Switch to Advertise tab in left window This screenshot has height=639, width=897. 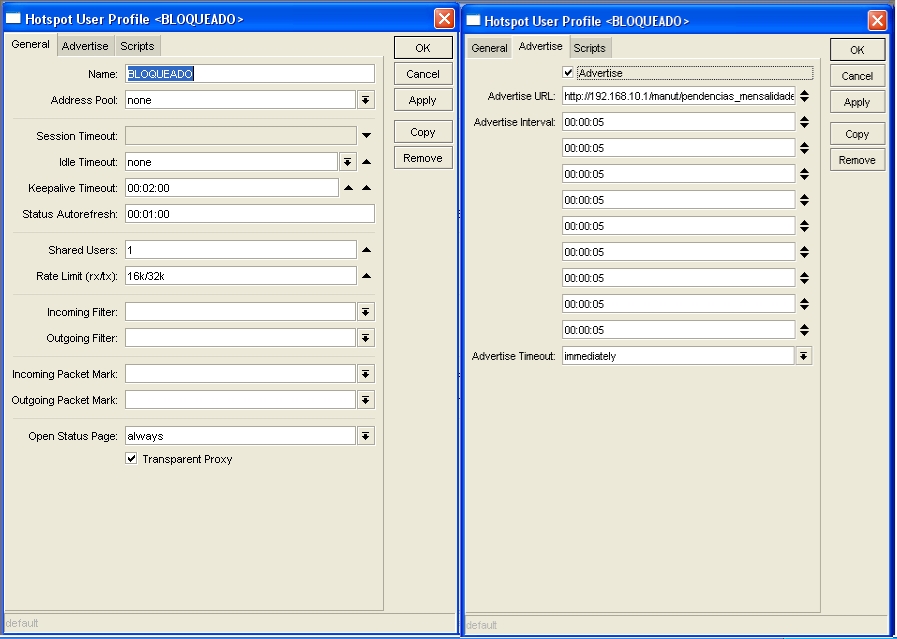85,46
